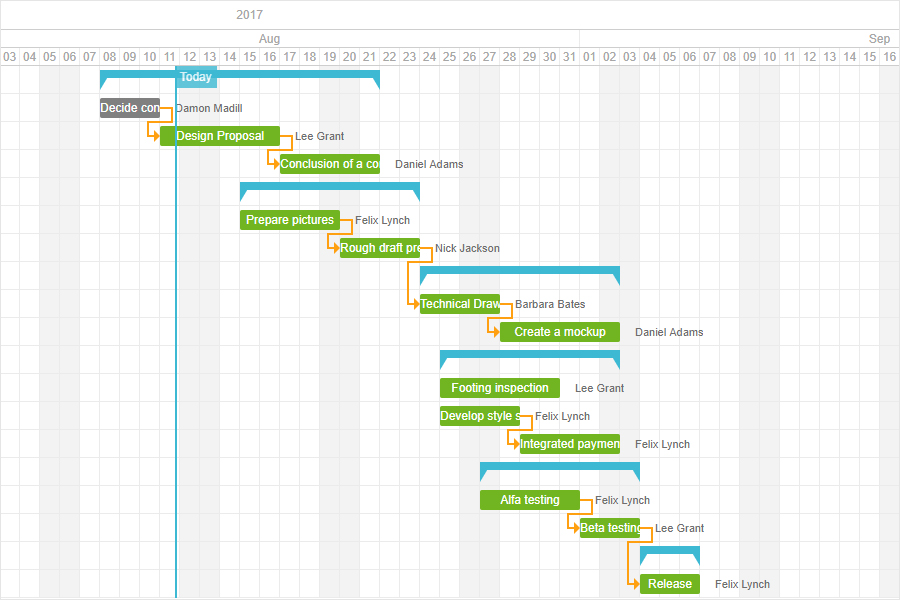Click the Nick Jackson resource label
Screen dimensions: 900x600
tap(466, 248)
